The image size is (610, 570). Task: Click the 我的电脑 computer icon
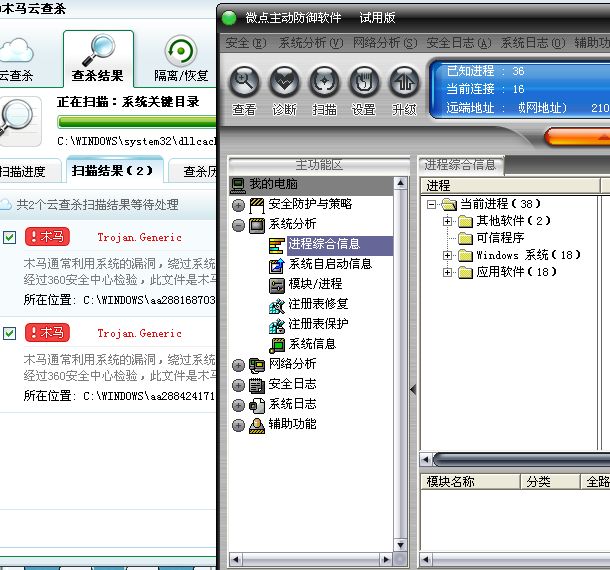[x=238, y=185]
